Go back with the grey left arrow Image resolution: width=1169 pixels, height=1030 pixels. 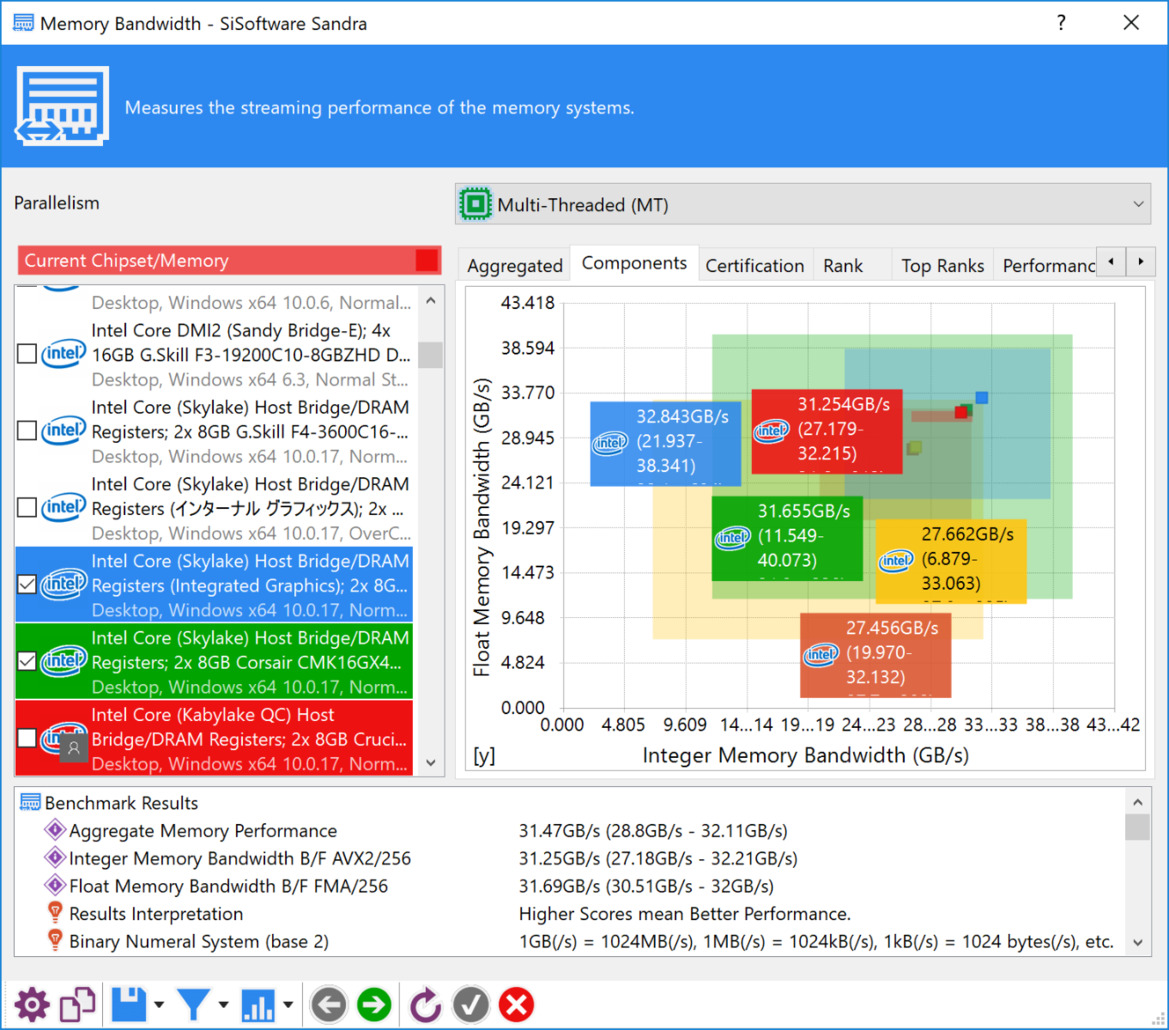329,1005
